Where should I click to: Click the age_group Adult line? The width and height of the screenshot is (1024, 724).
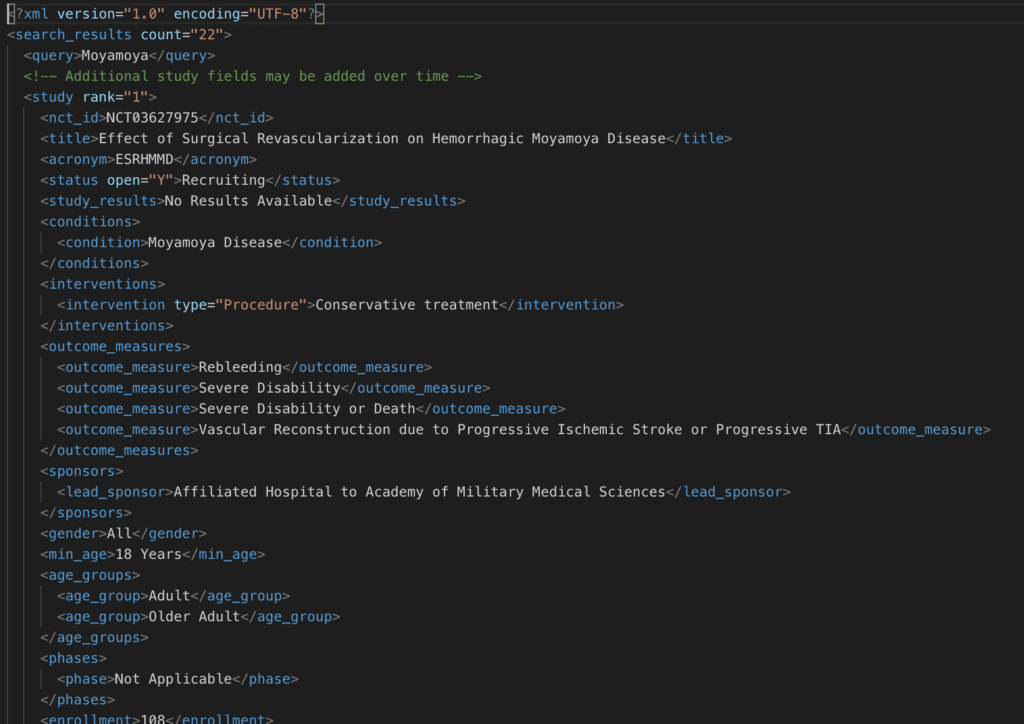click(x=173, y=597)
